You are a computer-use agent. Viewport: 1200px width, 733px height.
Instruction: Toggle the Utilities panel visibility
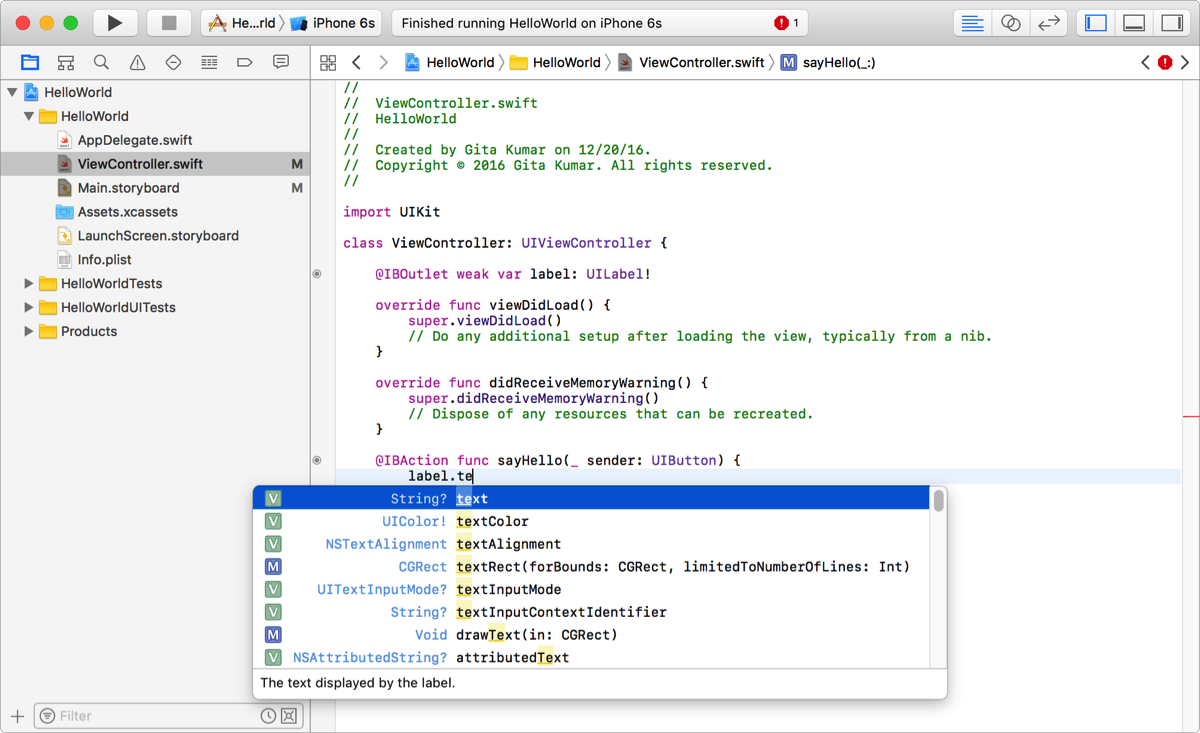[1171, 23]
